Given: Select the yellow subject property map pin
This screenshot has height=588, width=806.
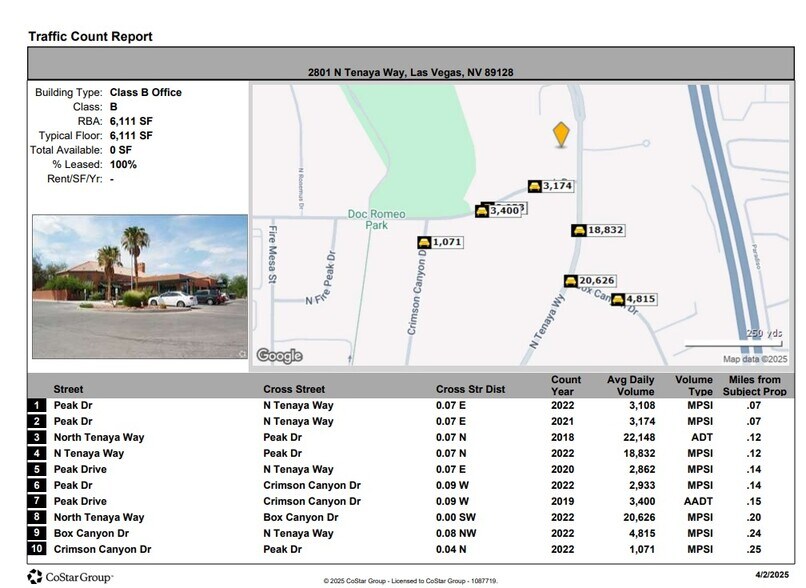Looking at the screenshot, I should [563, 134].
